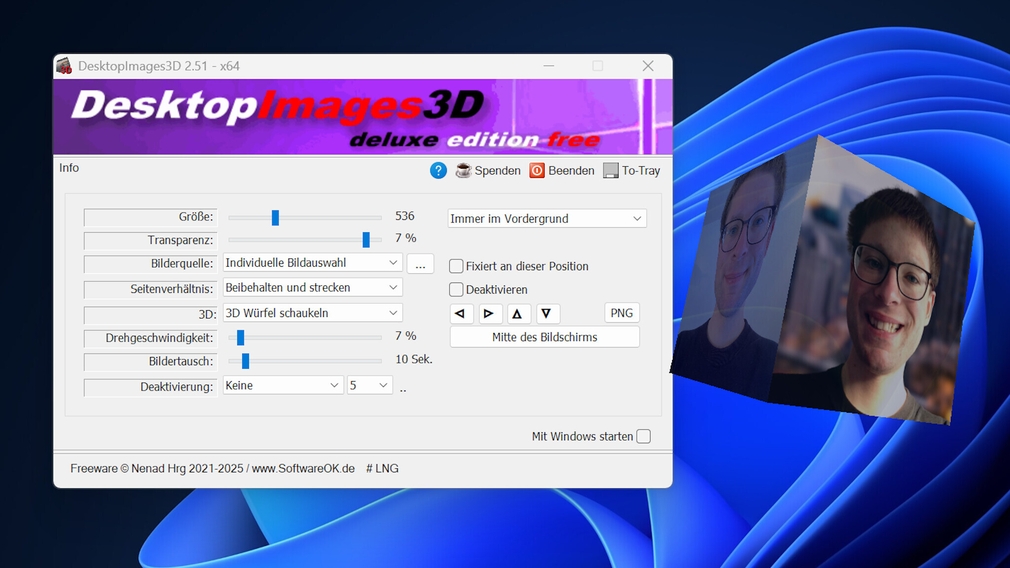This screenshot has width=1010, height=568.
Task: Open the Info menu
Action: [x=69, y=168]
